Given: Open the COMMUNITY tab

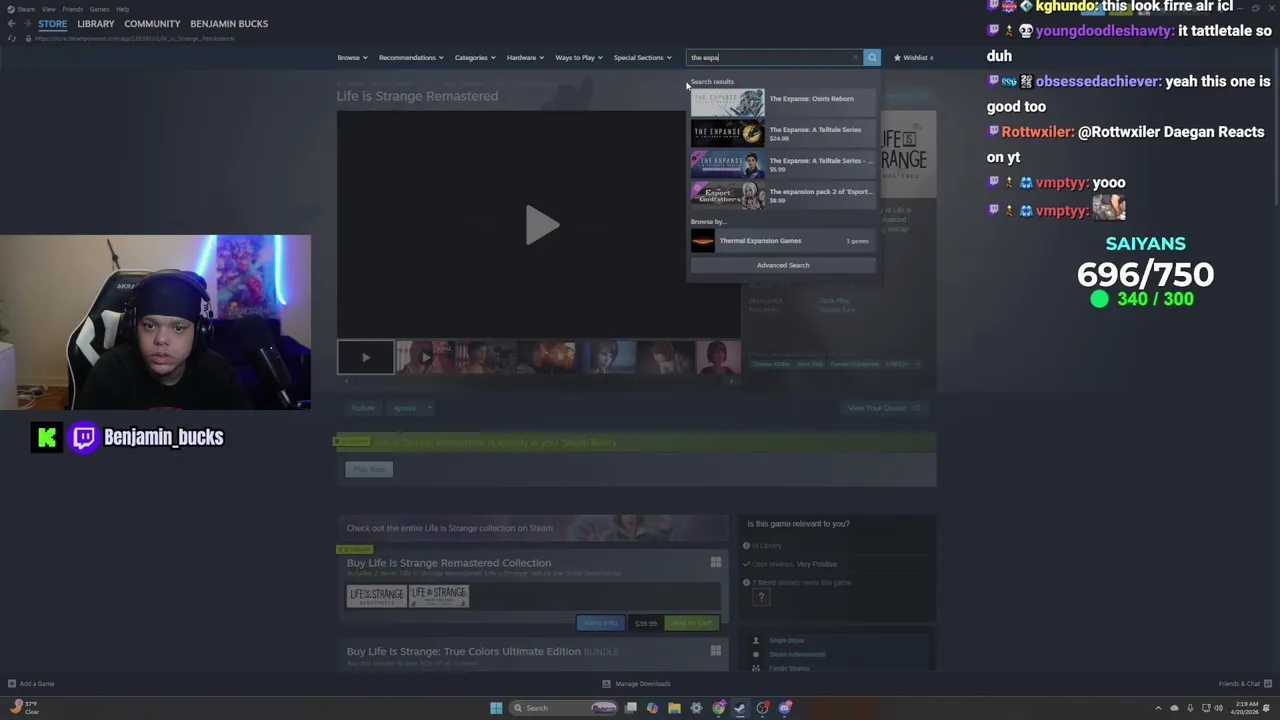Looking at the screenshot, I should click(x=152, y=23).
